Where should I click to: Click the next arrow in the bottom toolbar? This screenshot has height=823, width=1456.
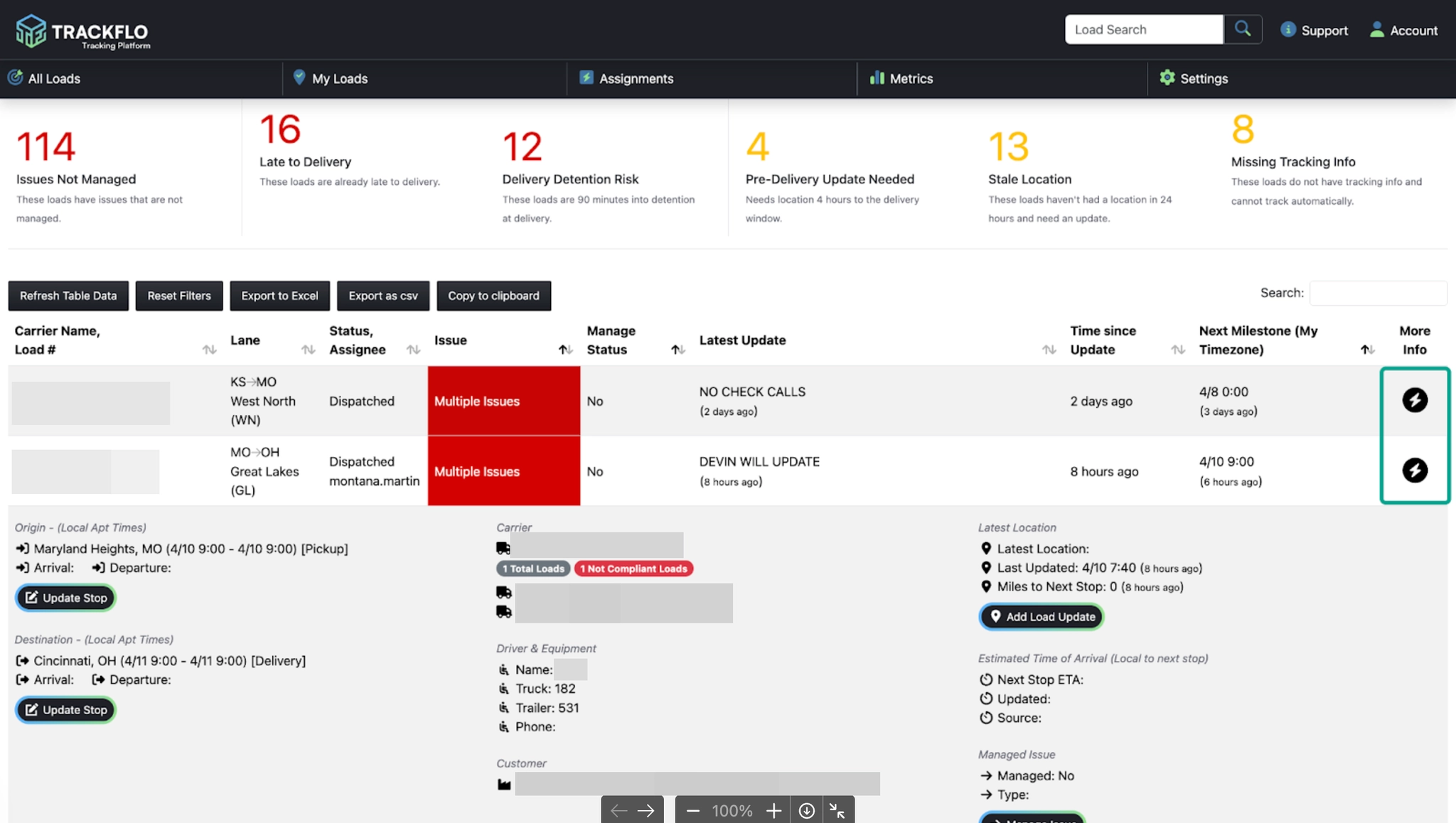pyautogui.click(x=646, y=810)
